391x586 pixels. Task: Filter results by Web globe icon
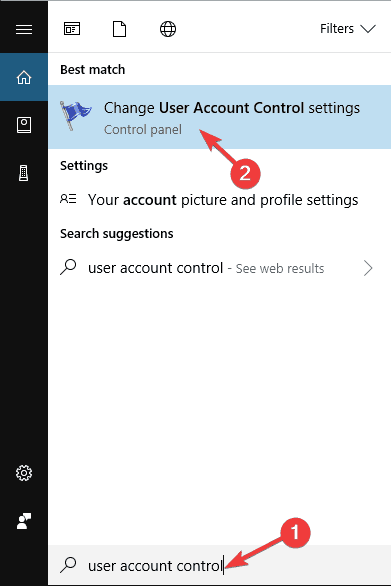pyautogui.click(x=168, y=29)
